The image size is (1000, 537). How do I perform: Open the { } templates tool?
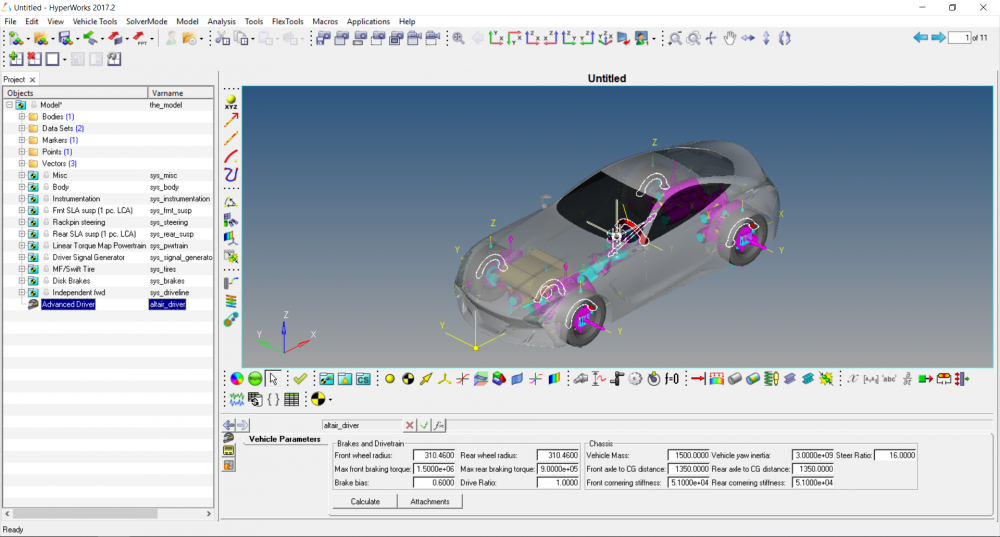point(273,400)
